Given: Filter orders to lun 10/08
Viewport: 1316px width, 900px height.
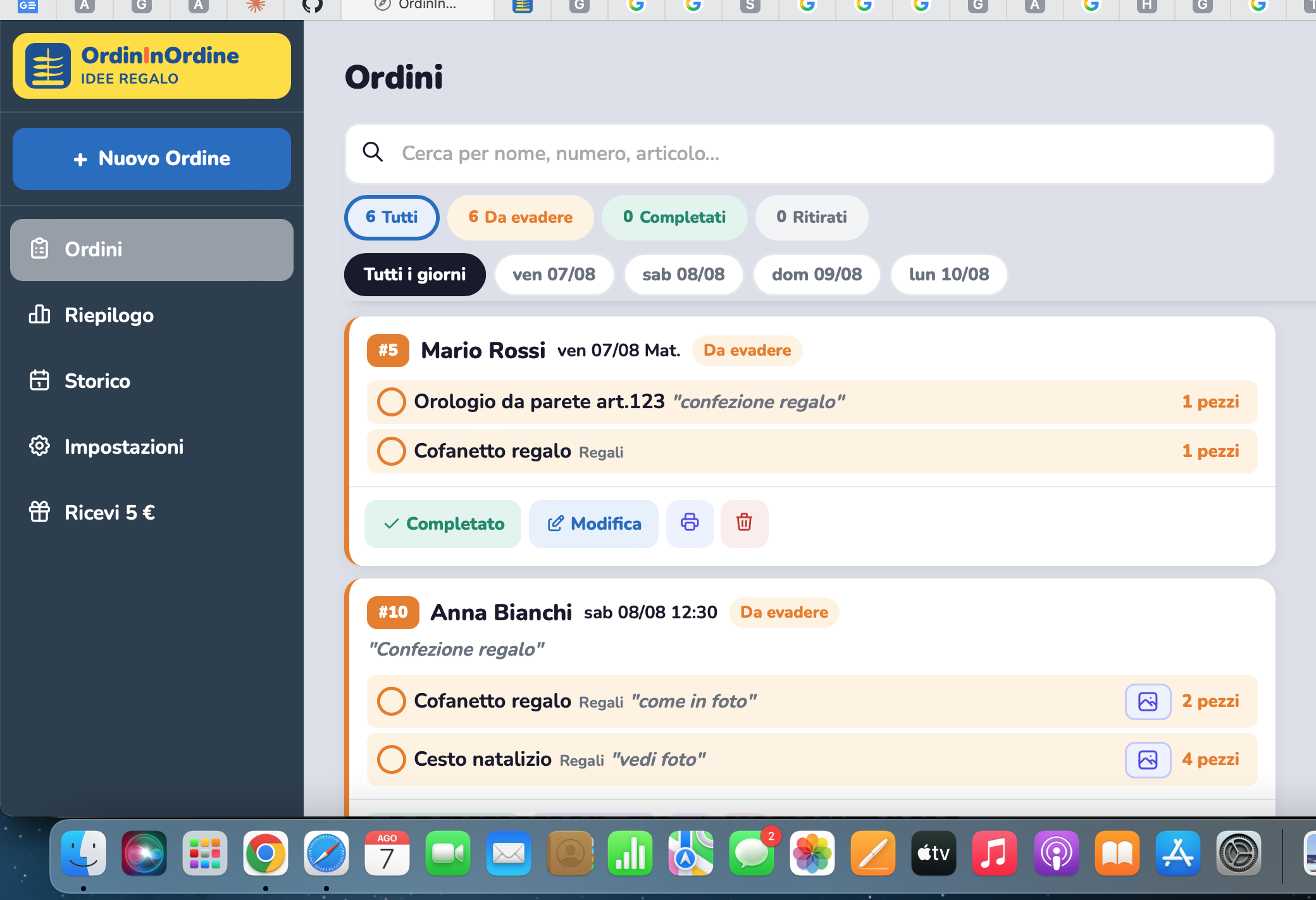Looking at the screenshot, I should [949, 275].
